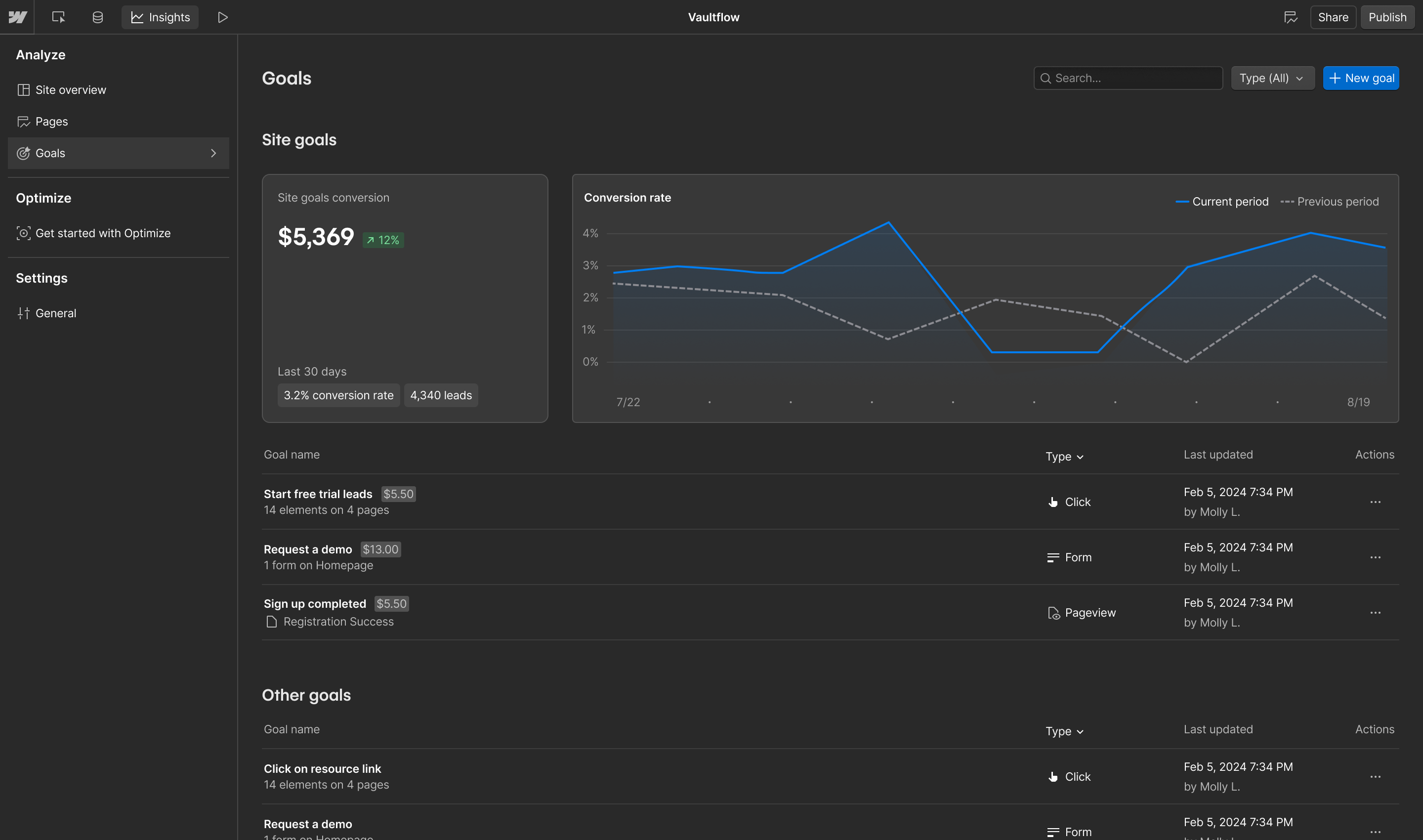Open the comments icon in top bar
Image resolution: width=1423 pixels, height=840 pixels.
1291,17
